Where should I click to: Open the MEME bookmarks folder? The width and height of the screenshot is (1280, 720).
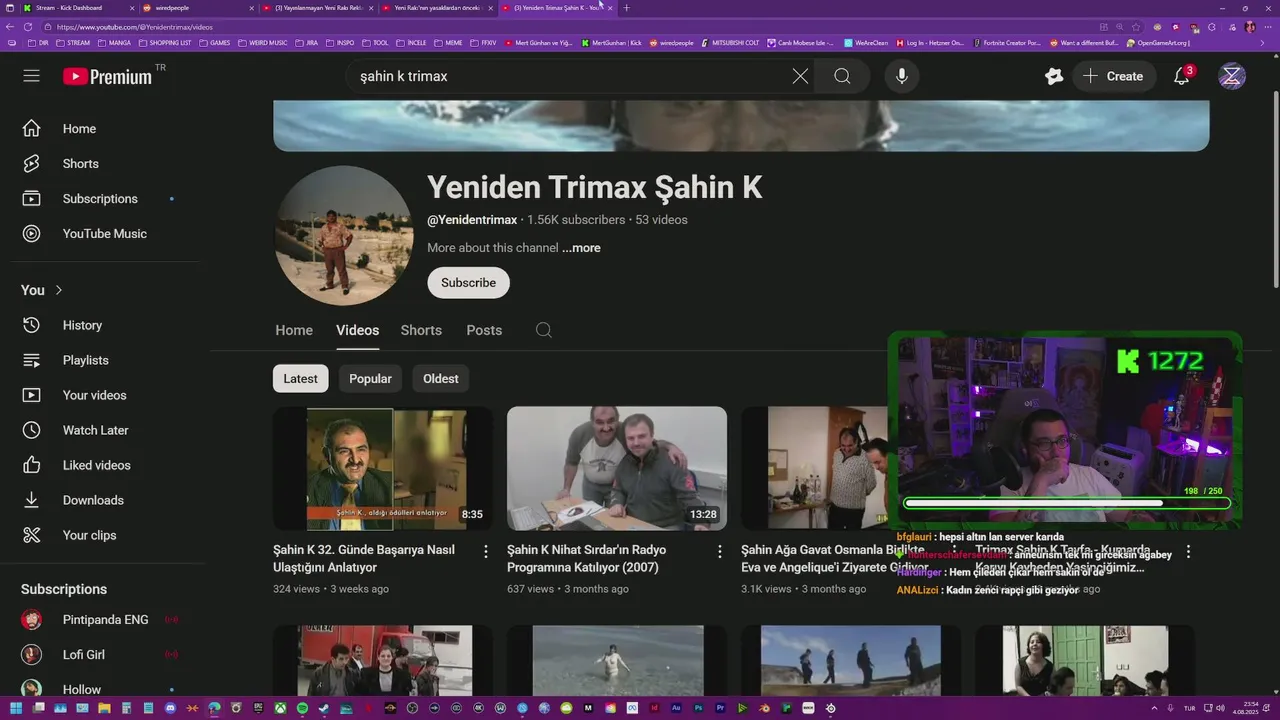[x=448, y=43]
